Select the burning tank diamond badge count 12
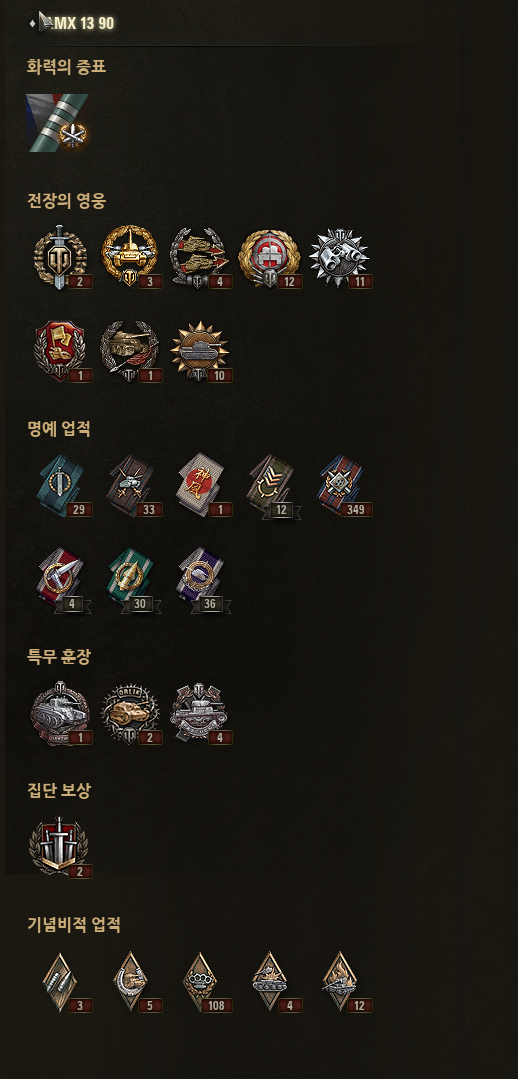This screenshot has width=518, height=1079. [343, 982]
